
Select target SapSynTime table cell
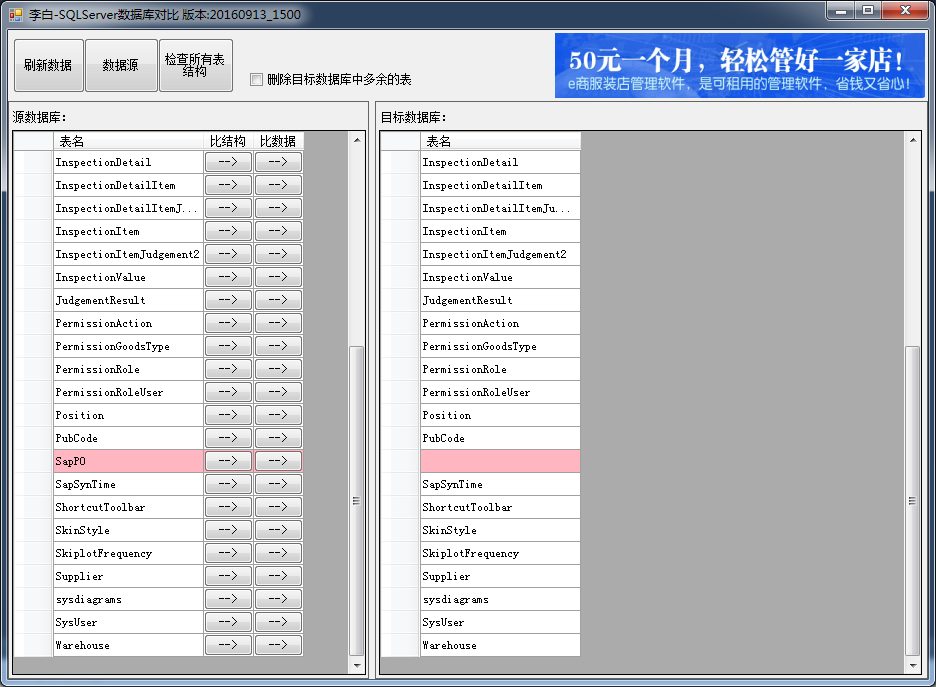pyautogui.click(x=500, y=484)
